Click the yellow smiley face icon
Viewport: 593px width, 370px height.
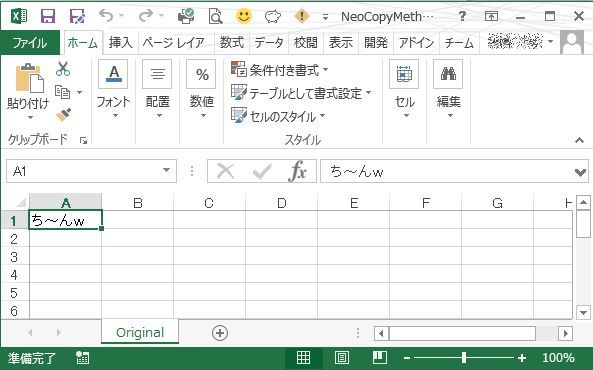point(244,16)
